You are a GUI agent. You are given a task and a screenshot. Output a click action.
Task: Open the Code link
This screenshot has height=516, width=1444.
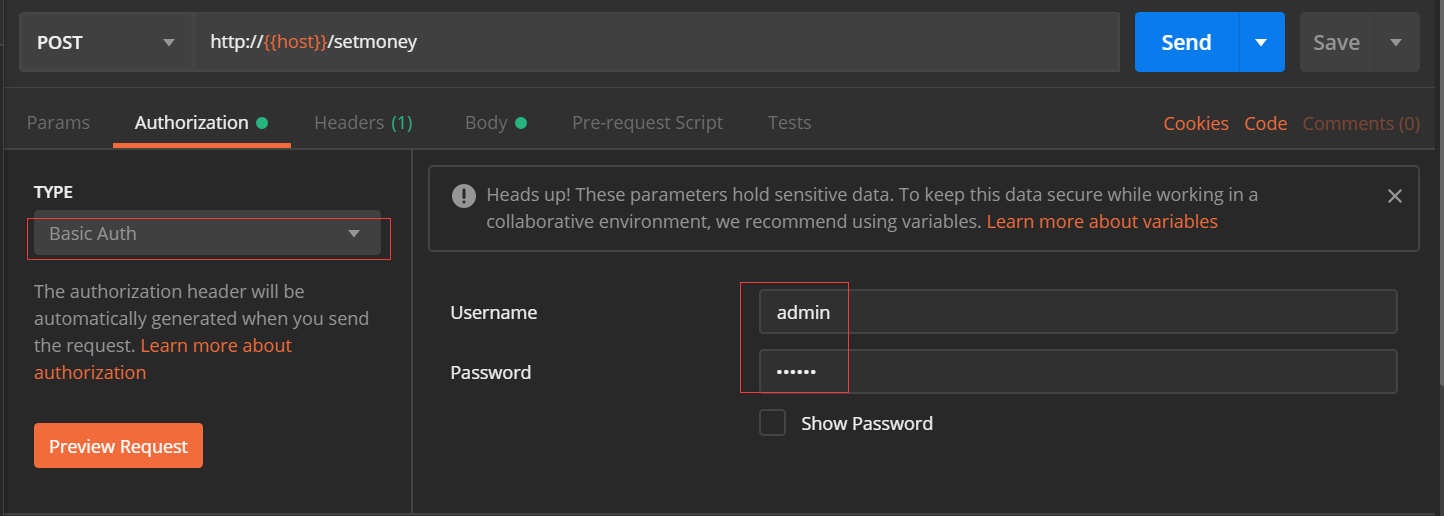1265,124
